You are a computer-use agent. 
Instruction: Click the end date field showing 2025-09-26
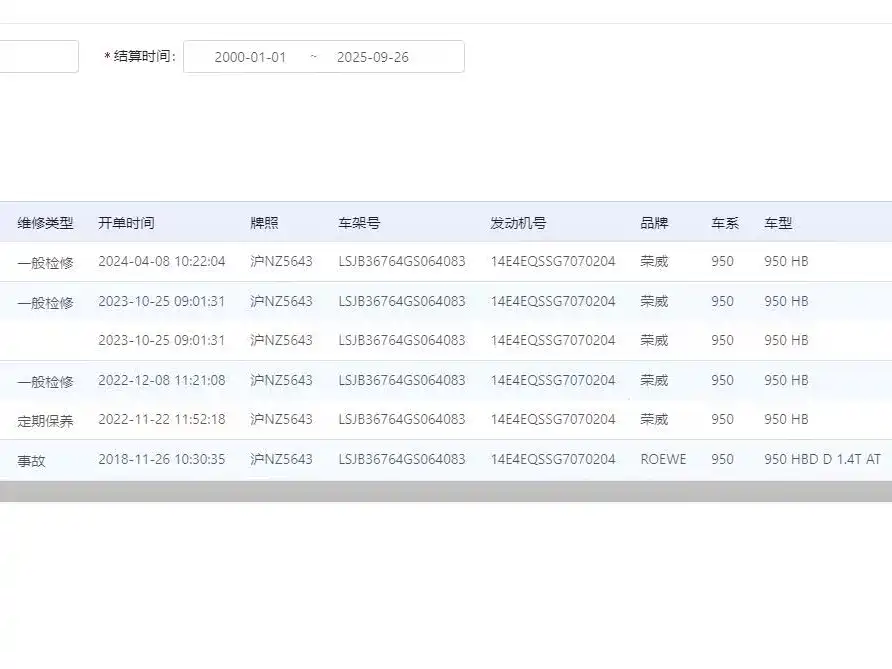pyautogui.click(x=372, y=57)
